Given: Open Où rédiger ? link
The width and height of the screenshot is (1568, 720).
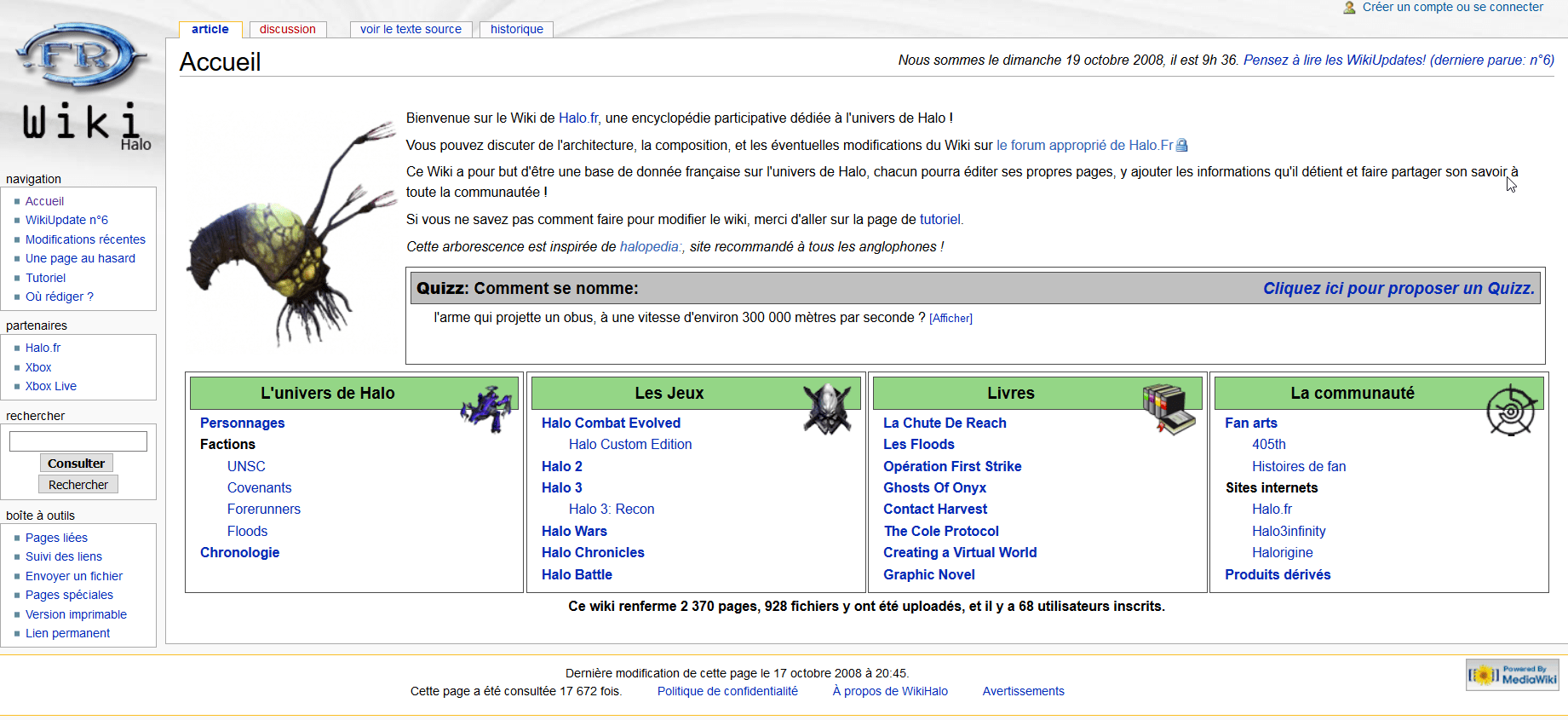Looking at the screenshot, I should 60,297.
